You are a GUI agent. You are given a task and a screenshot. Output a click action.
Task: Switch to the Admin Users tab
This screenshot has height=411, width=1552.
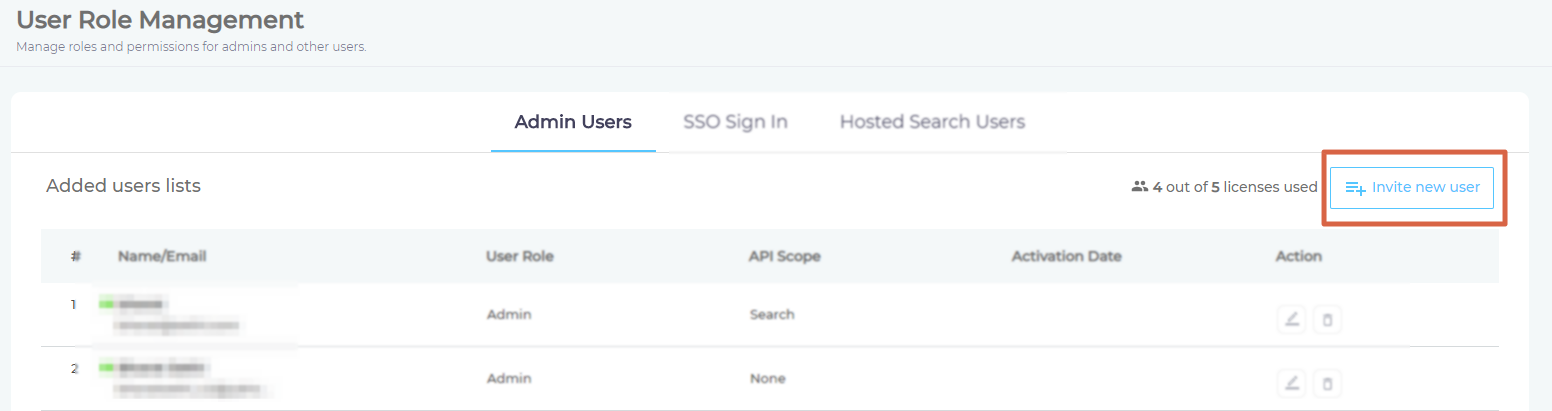coord(573,122)
